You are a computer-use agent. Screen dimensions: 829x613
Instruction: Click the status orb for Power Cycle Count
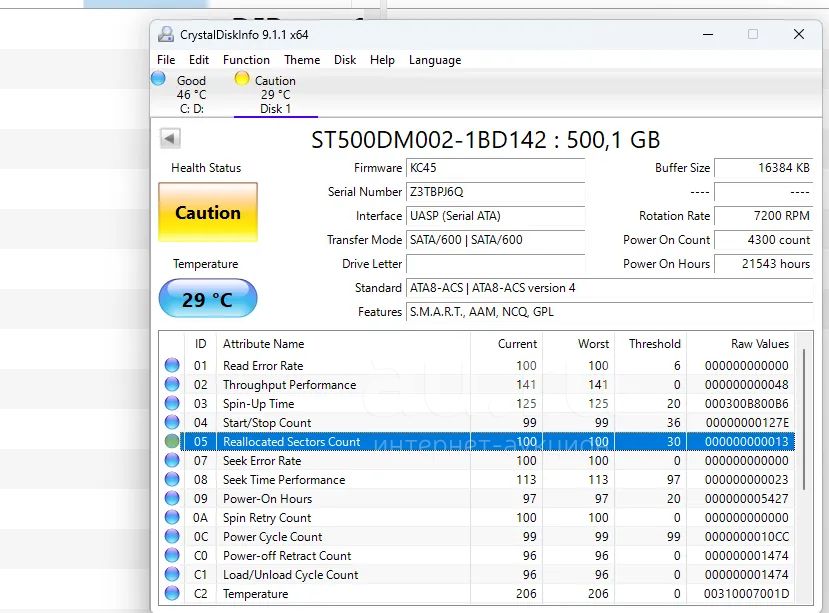pos(172,536)
